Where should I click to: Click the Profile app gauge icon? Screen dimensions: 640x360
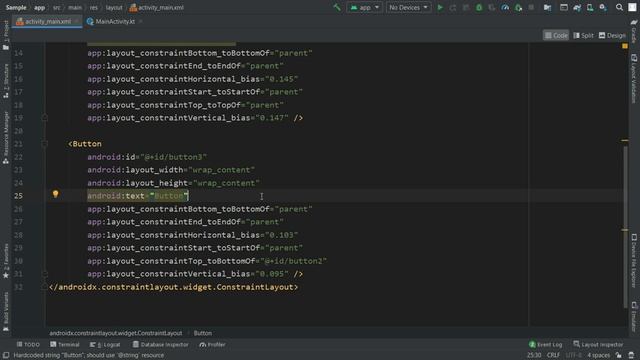point(505,7)
